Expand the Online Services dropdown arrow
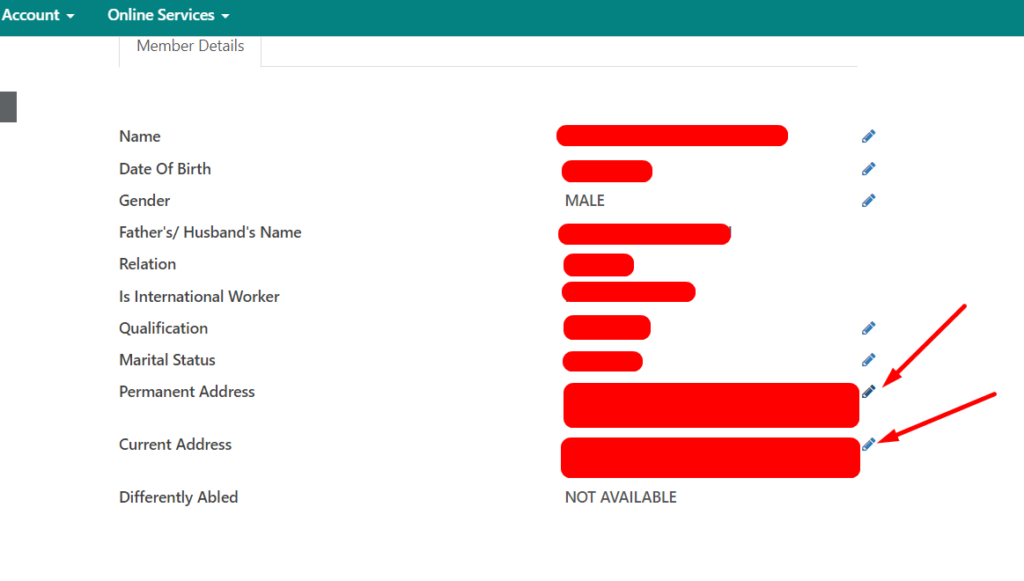The height and width of the screenshot is (581, 1024). (226, 15)
